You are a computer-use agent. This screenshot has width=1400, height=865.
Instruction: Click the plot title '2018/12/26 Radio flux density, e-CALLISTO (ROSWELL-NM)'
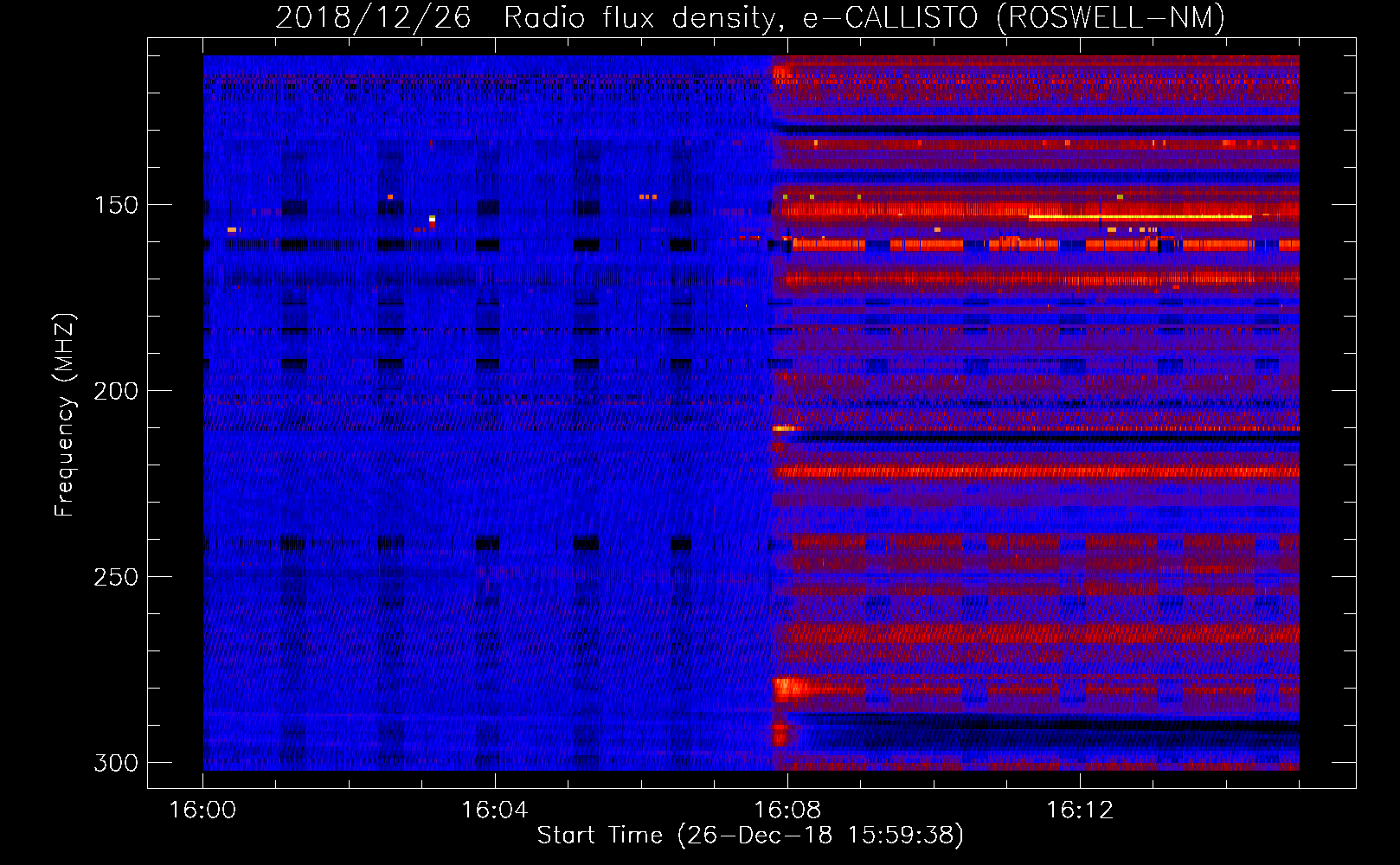(750, 17)
